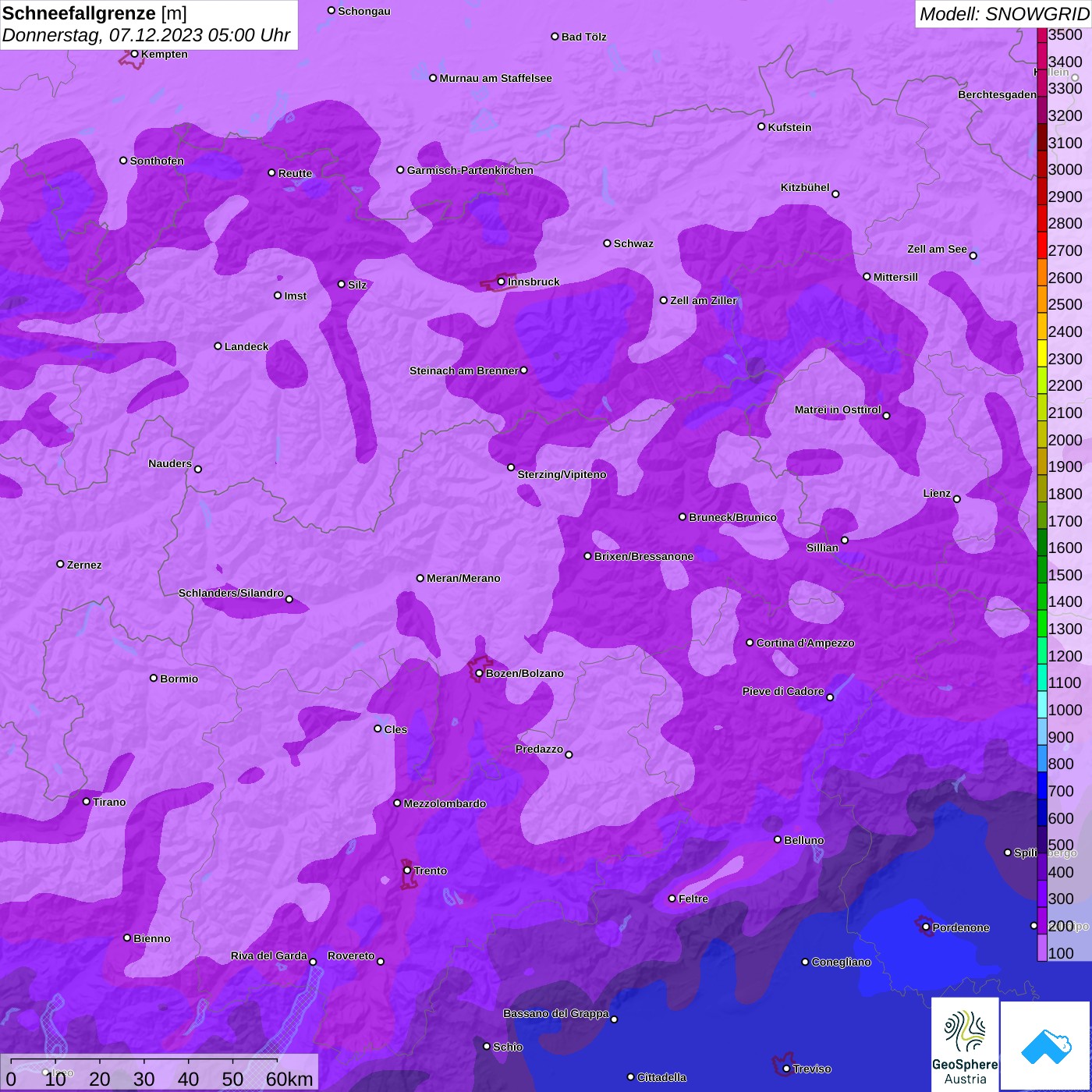Viewport: 1092px width, 1092px height.
Task: Pick the orange 2500 m legend color
Action: pos(1042,300)
